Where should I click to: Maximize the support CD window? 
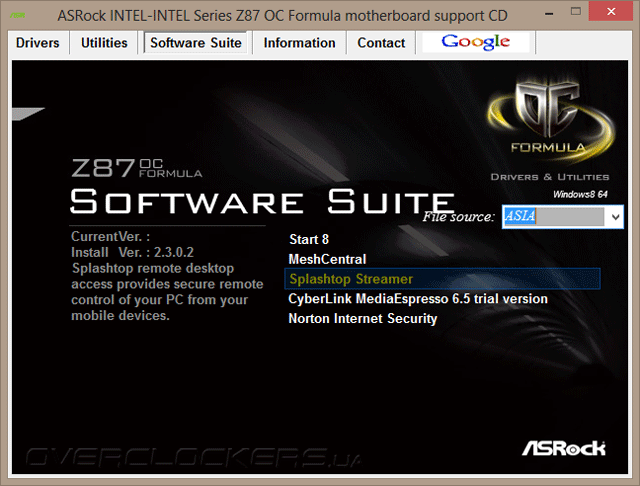[576, 11]
